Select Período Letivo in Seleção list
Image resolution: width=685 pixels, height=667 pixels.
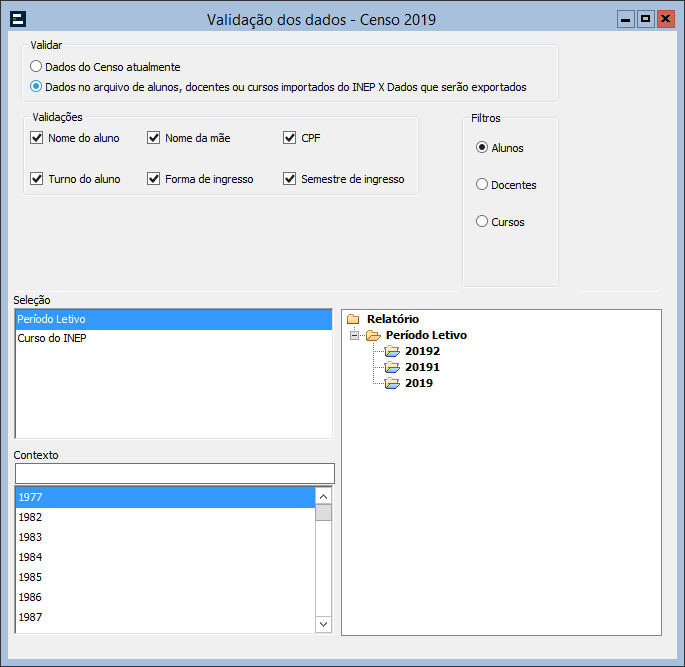[173, 319]
